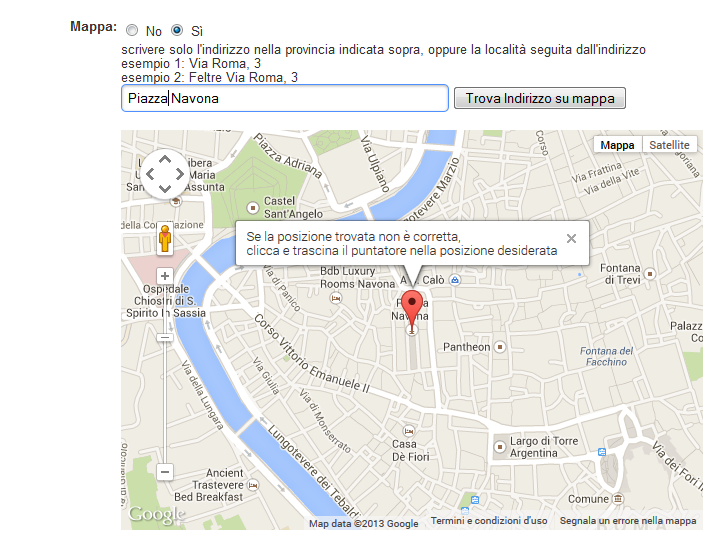Click the Via di Monserrato street label
The image size is (719, 553).
pyautogui.click(x=325, y=421)
